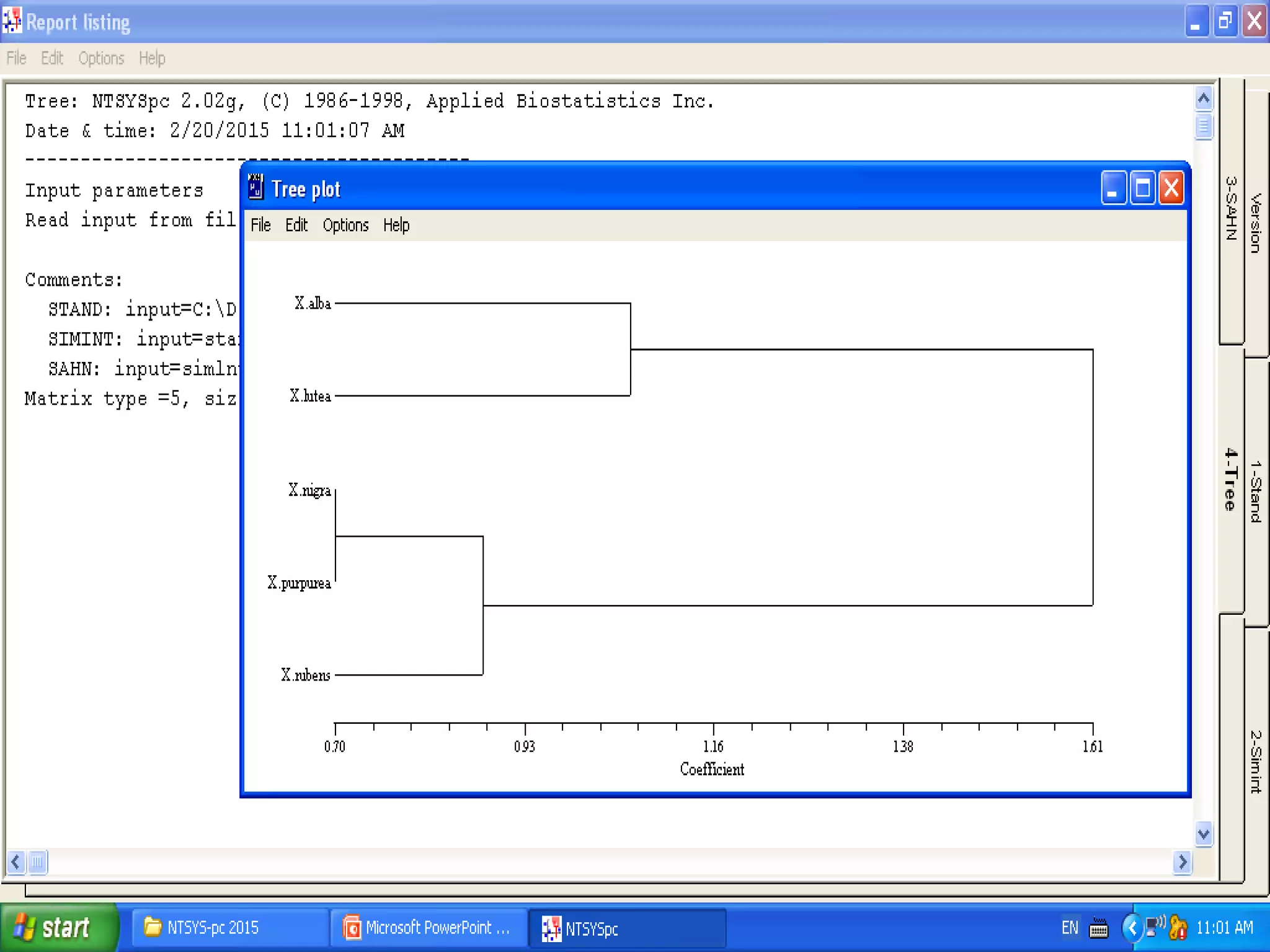This screenshot has height=952, width=1270.
Task: Switch to the 3-SAHN tab
Action: click(1231, 209)
